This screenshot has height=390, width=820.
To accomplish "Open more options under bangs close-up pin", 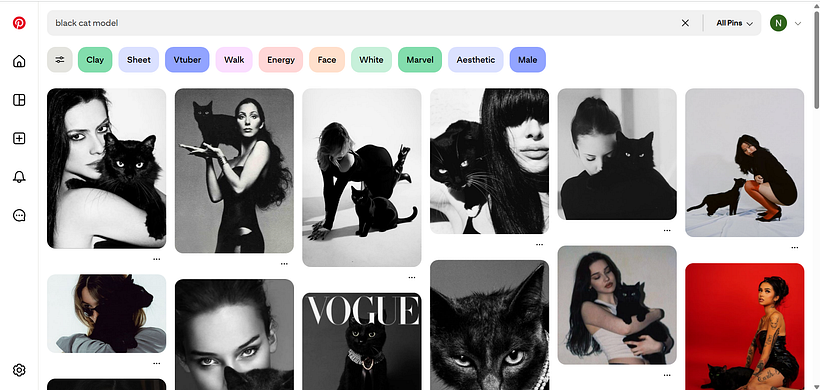I will 540,244.
